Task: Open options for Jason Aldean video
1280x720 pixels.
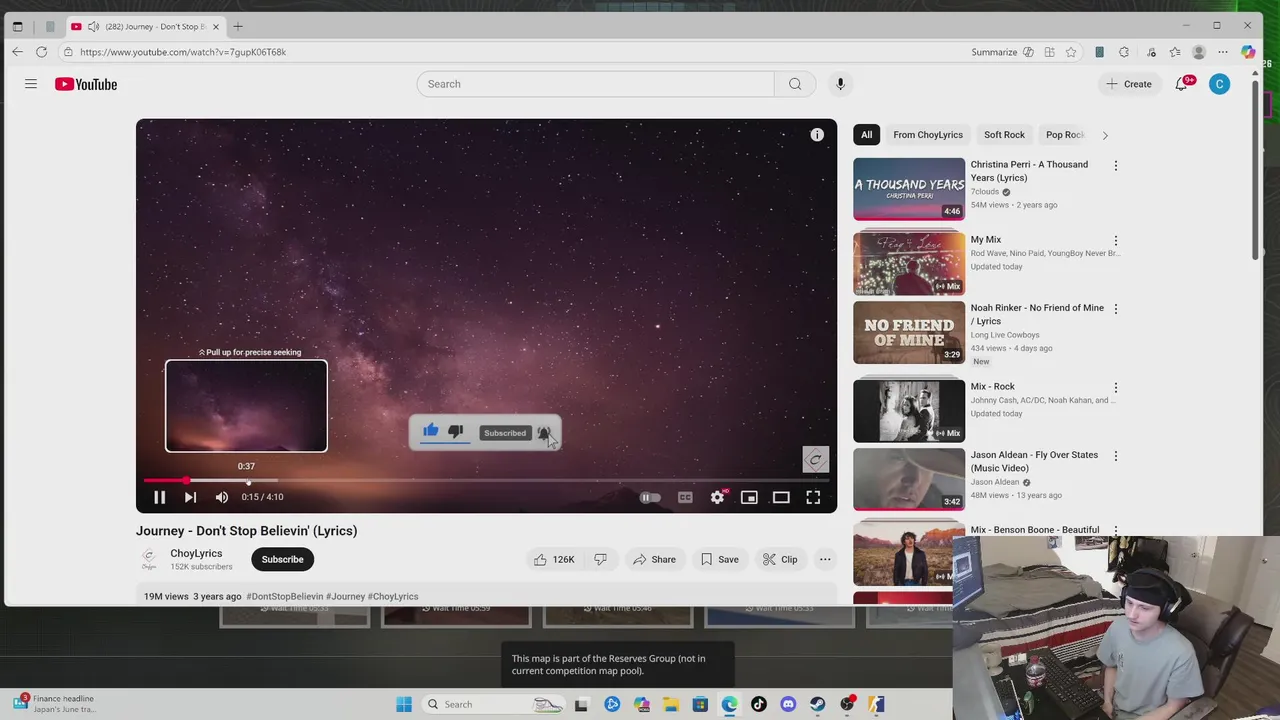Action: pyautogui.click(x=1116, y=455)
